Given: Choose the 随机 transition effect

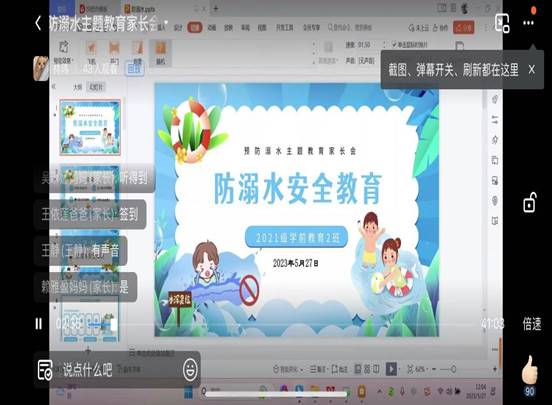Looking at the screenshot, I should tap(161, 53).
